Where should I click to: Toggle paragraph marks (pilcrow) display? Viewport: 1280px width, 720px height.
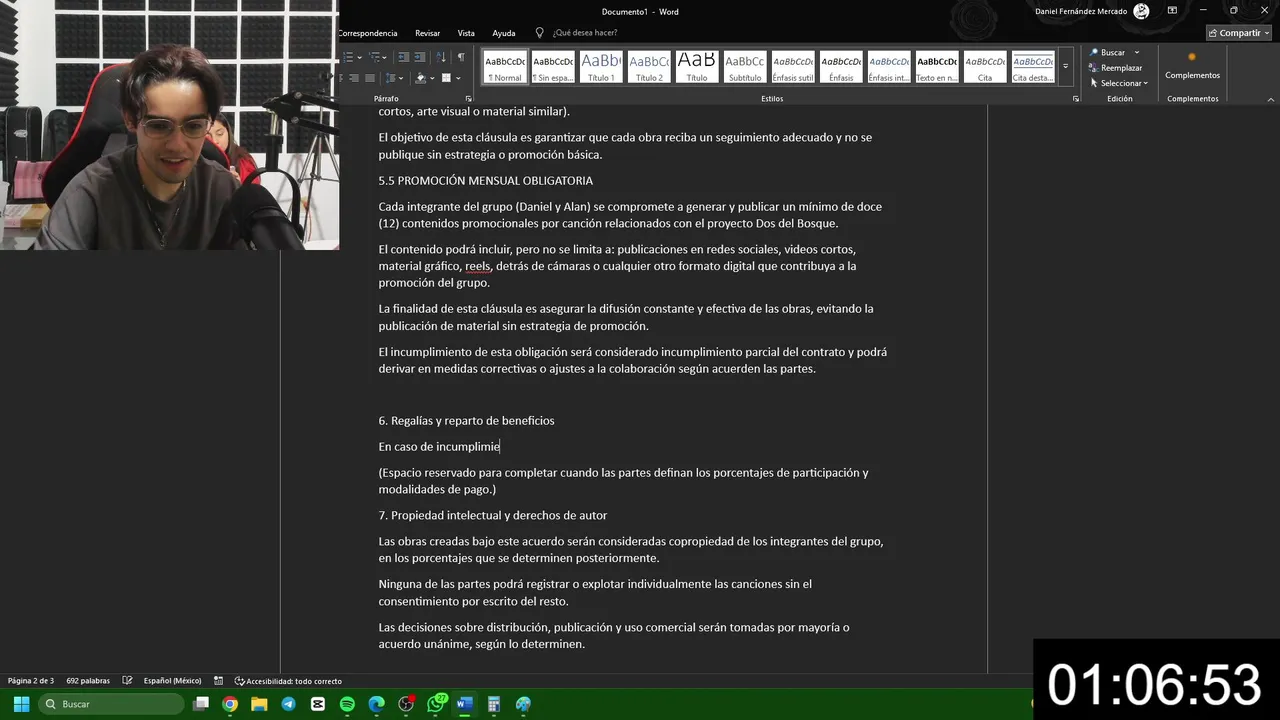click(x=461, y=57)
